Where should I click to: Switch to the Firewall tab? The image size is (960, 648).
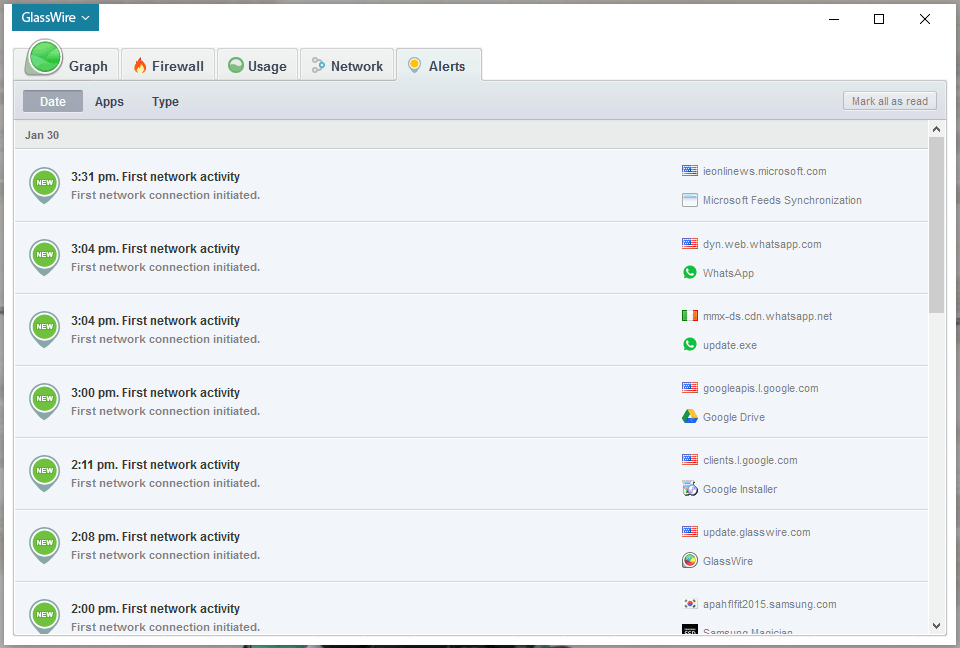168,65
